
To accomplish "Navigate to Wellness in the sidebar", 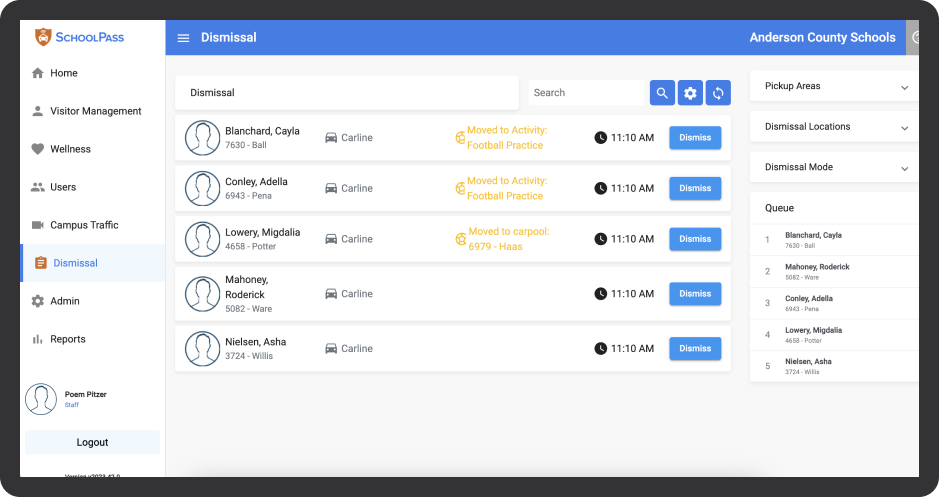I will [70, 149].
